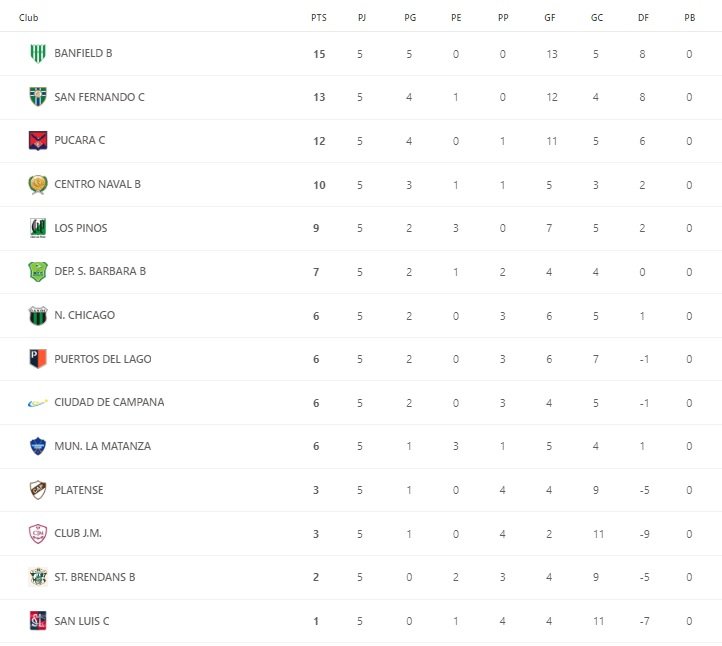Click the Ciudad de Campana logo
This screenshot has height=646, width=722.
[x=38, y=402]
